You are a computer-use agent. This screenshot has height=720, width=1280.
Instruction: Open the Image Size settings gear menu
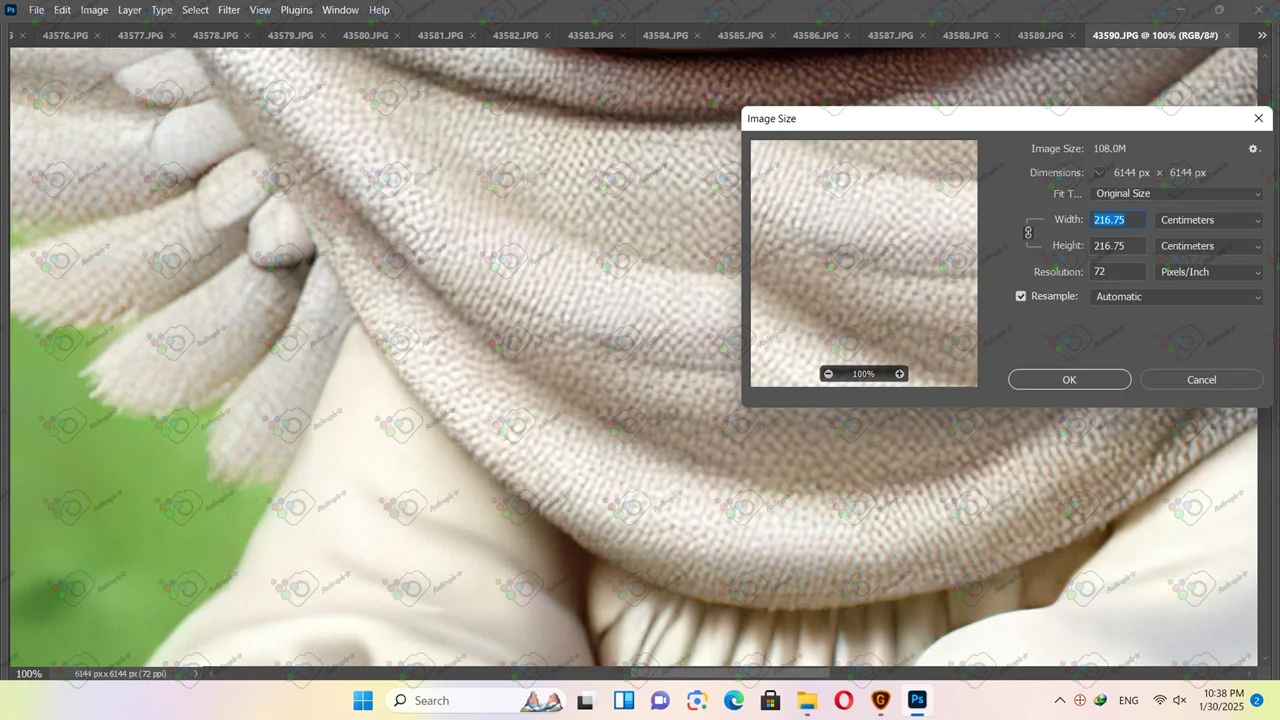pos(1253,149)
